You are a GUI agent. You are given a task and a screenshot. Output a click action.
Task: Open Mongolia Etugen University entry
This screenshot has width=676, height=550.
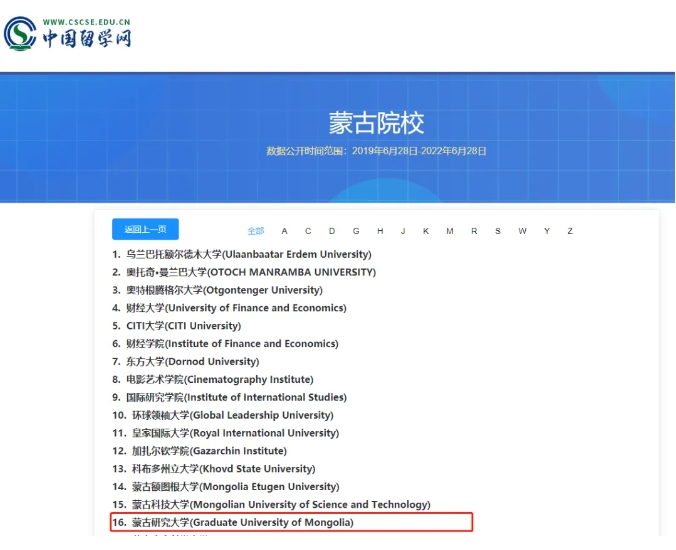tap(226, 487)
